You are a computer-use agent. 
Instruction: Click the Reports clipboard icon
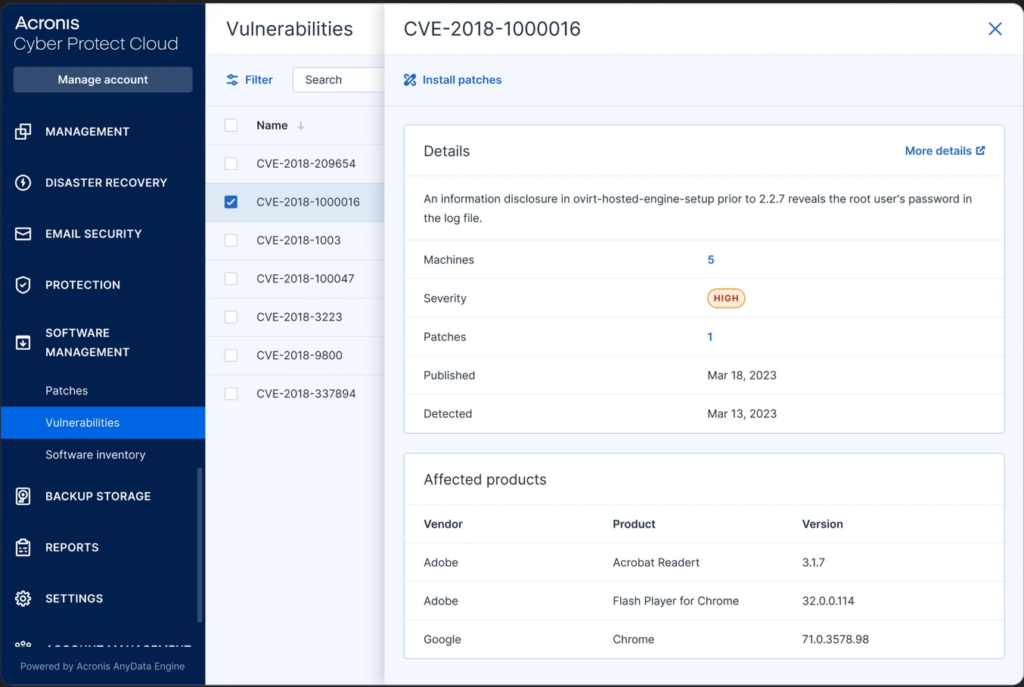[x=21, y=547]
